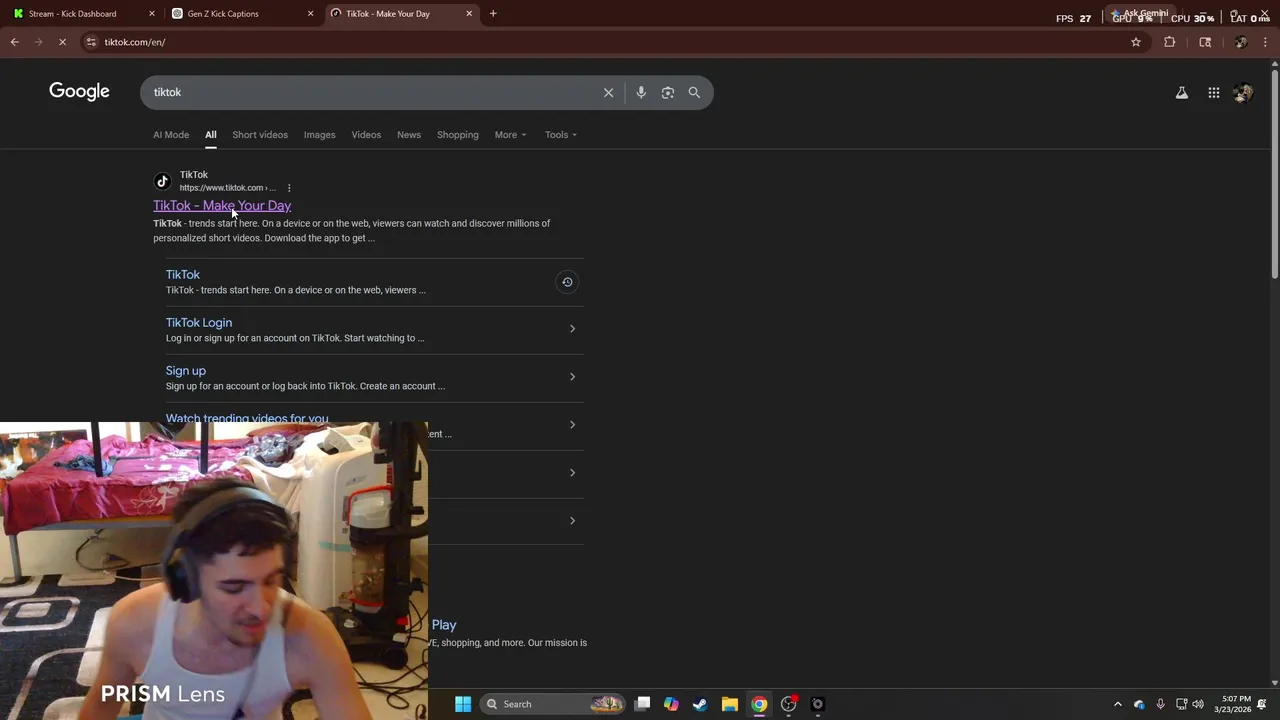This screenshot has width=1280, height=720.
Task: Open Task View on taskbar
Action: coord(643,704)
